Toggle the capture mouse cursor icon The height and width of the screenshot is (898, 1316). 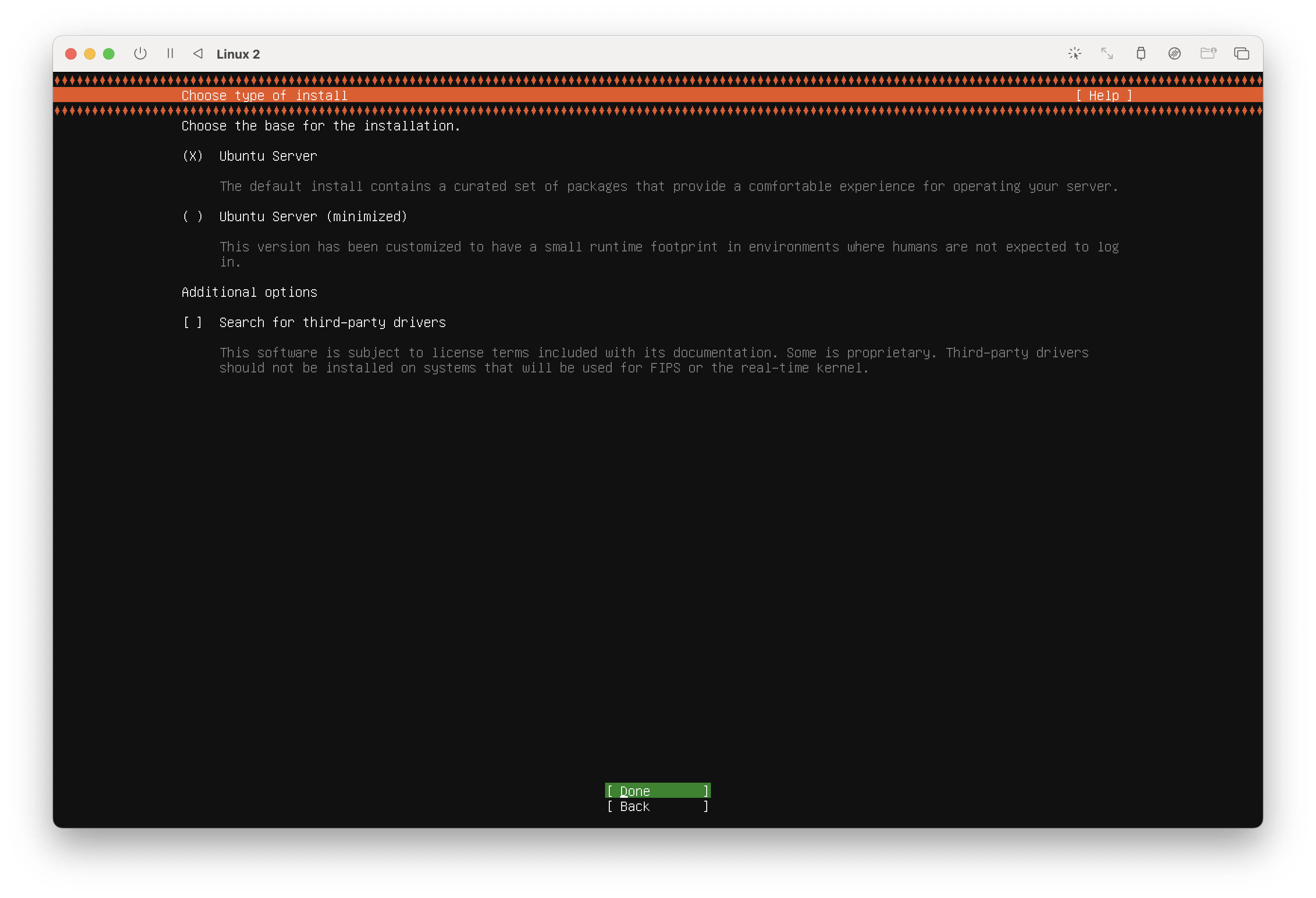[x=1074, y=54]
